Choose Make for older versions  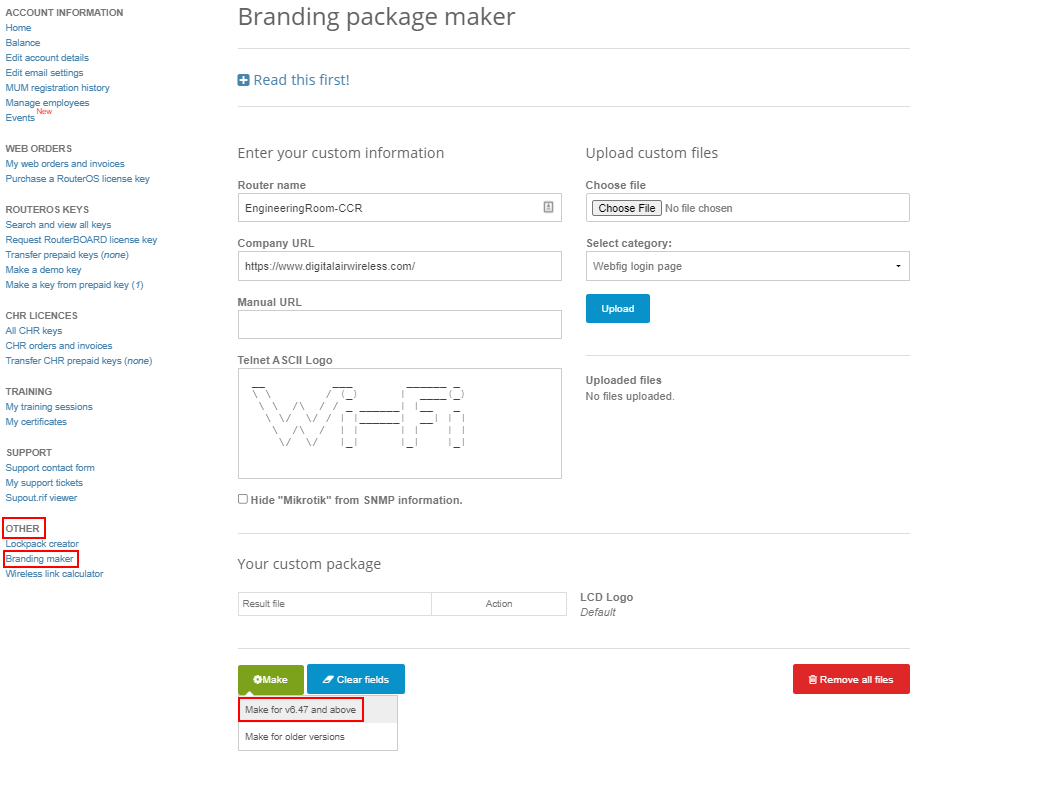(295, 737)
